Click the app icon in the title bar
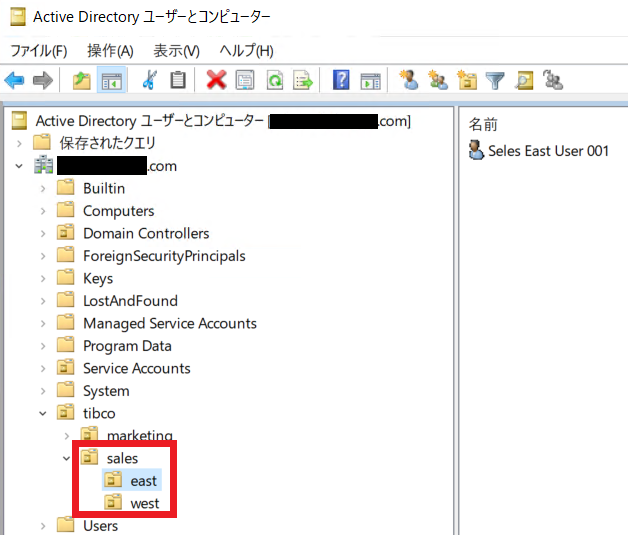This screenshot has width=628, height=535. point(18,17)
